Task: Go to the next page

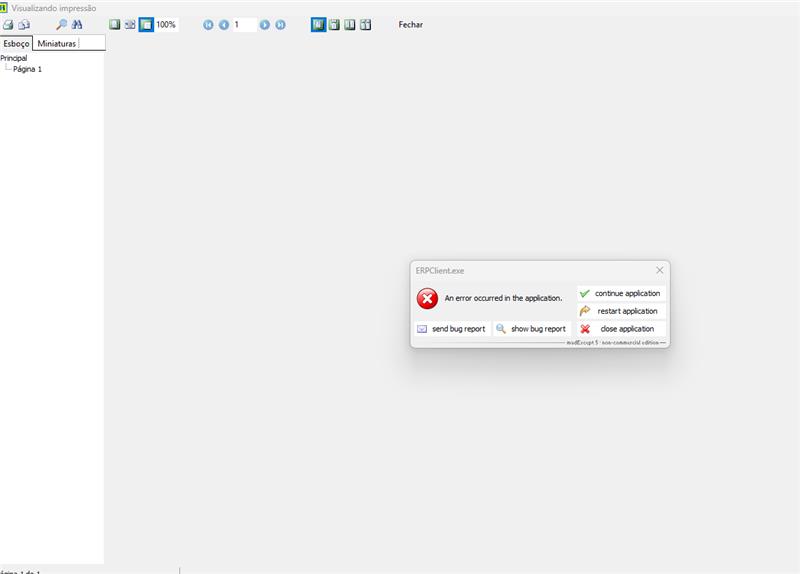Action: 265,24
